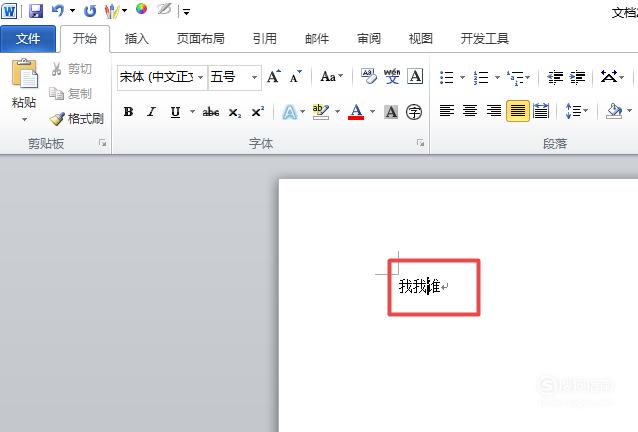Viewport: 638px width, 432px height.
Task: Open the Word application icon menu
Action: coord(9,11)
